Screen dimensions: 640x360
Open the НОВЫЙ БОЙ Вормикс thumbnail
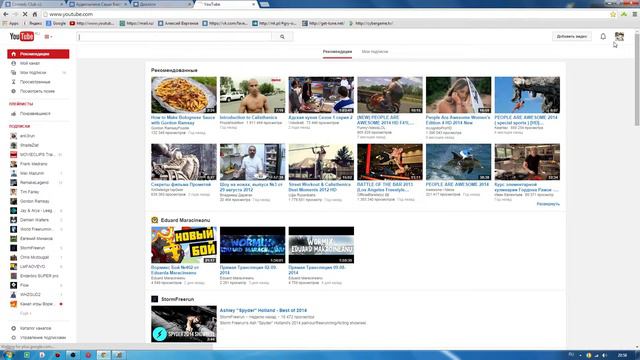tap(184, 245)
